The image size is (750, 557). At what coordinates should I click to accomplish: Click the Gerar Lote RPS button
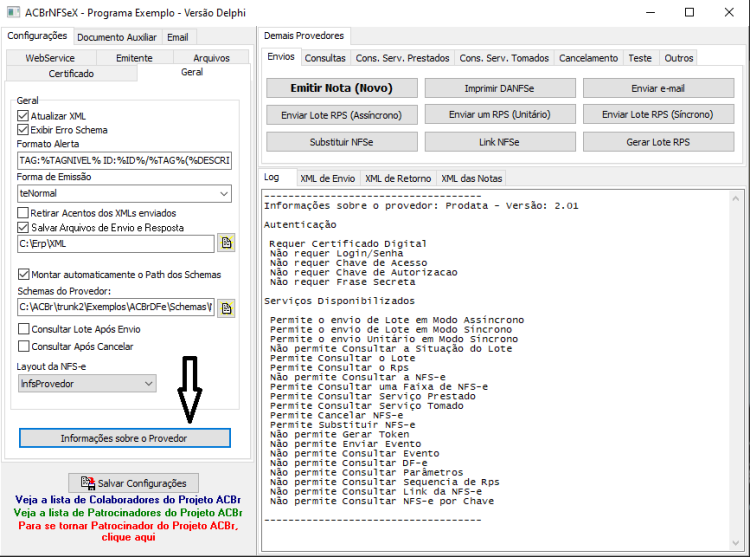point(658,142)
